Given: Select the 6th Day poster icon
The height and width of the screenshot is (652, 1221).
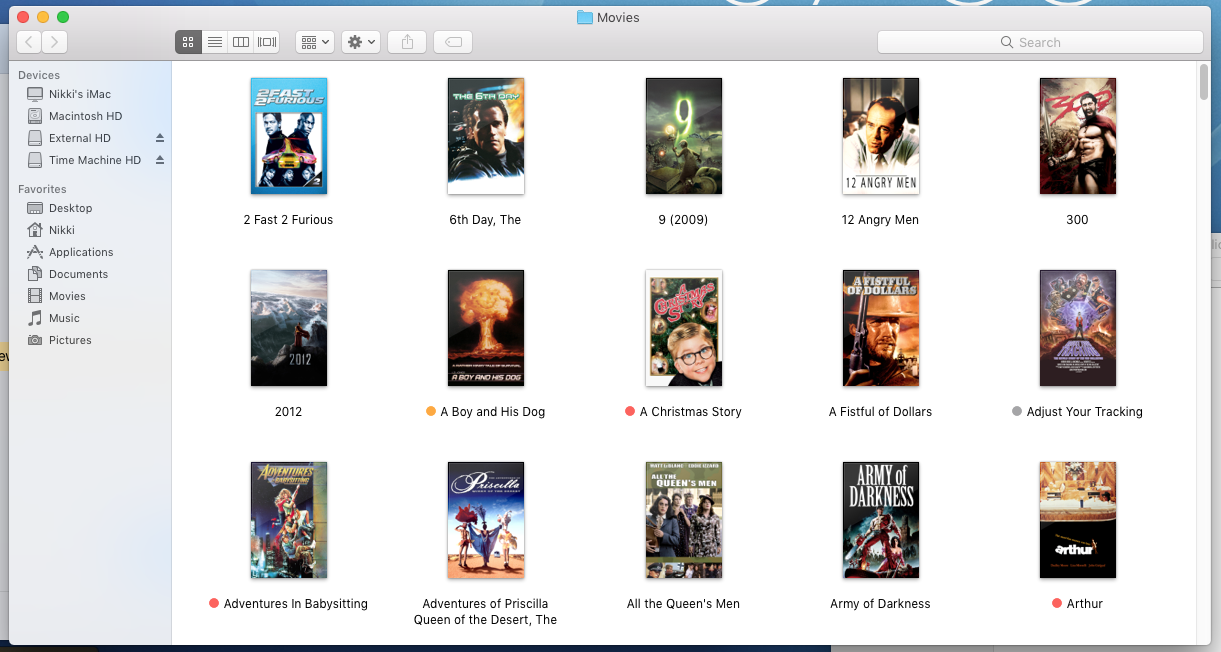Looking at the screenshot, I should (x=486, y=136).
